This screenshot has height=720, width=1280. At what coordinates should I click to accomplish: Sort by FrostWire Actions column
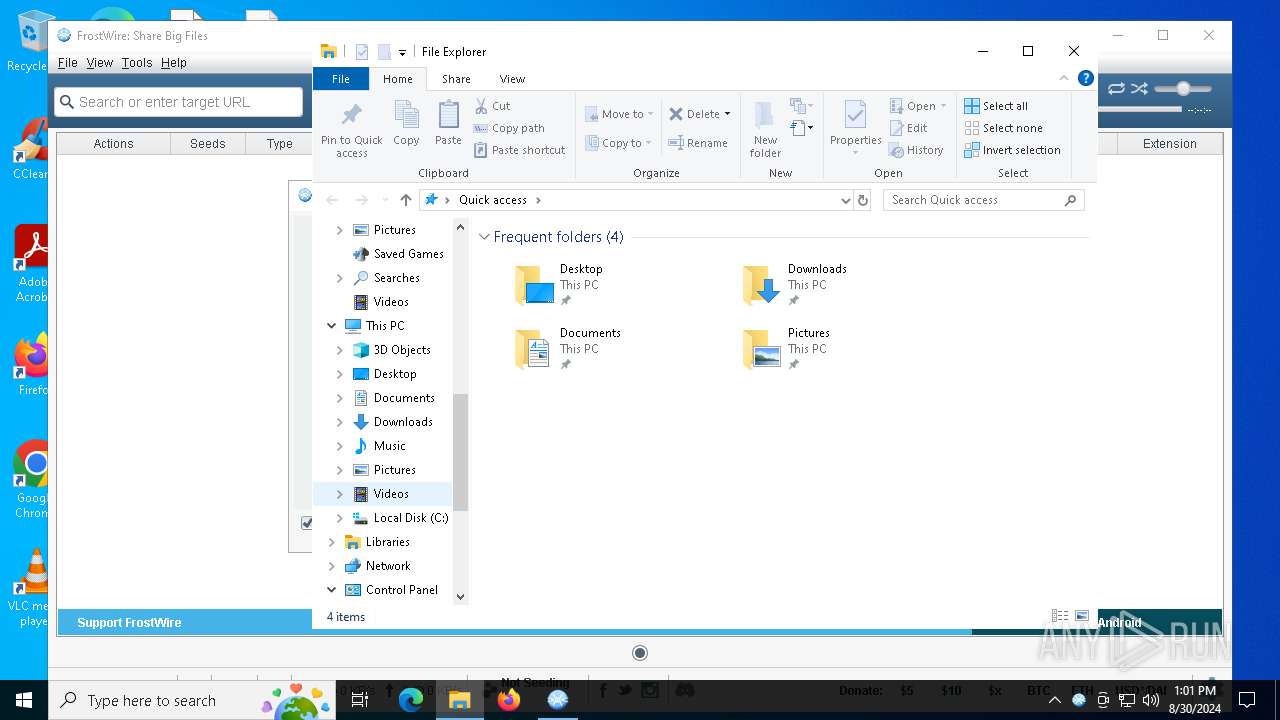click(113, 144)
